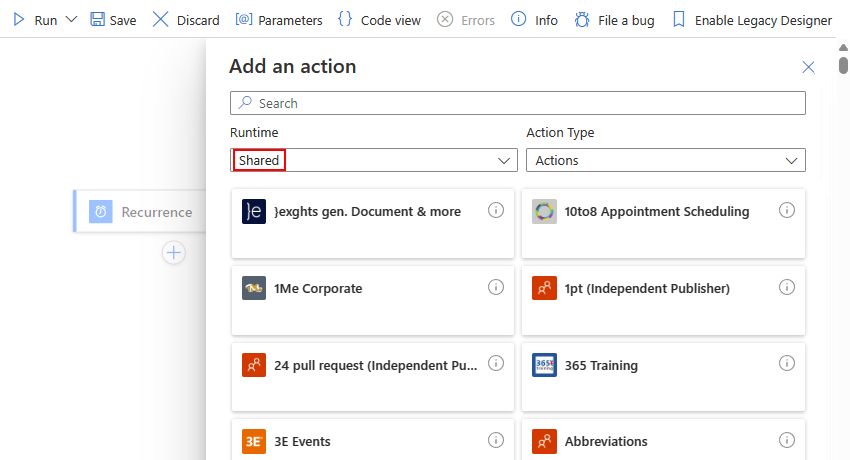Image resolution: width=850 pixels, height=460 pixels.
Task: Switch to Code view
Action: (379, 20)
